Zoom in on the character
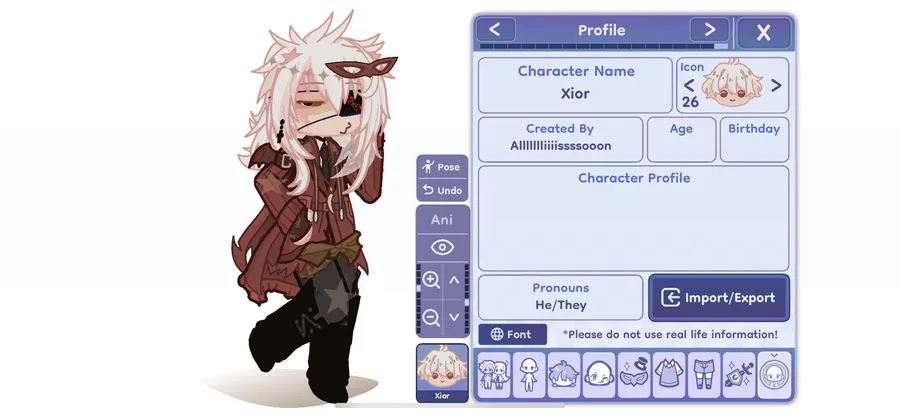900x416 pixels. click(430, 280)
